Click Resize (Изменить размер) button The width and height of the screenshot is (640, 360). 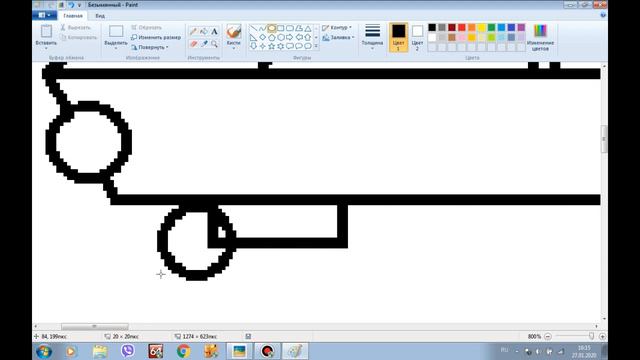(156, 37)
